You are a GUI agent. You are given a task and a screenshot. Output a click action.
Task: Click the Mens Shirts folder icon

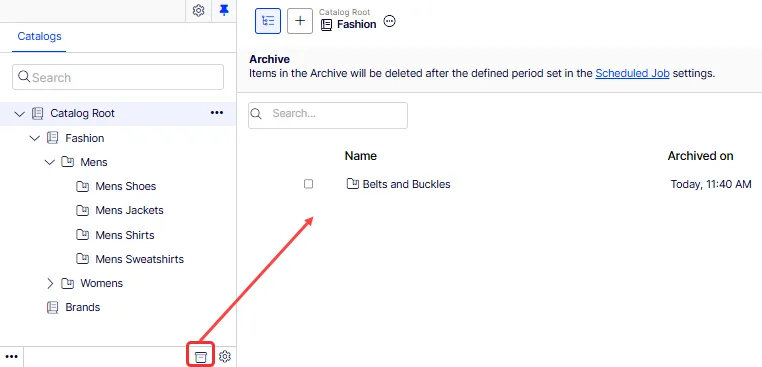(x=83, y=235)
